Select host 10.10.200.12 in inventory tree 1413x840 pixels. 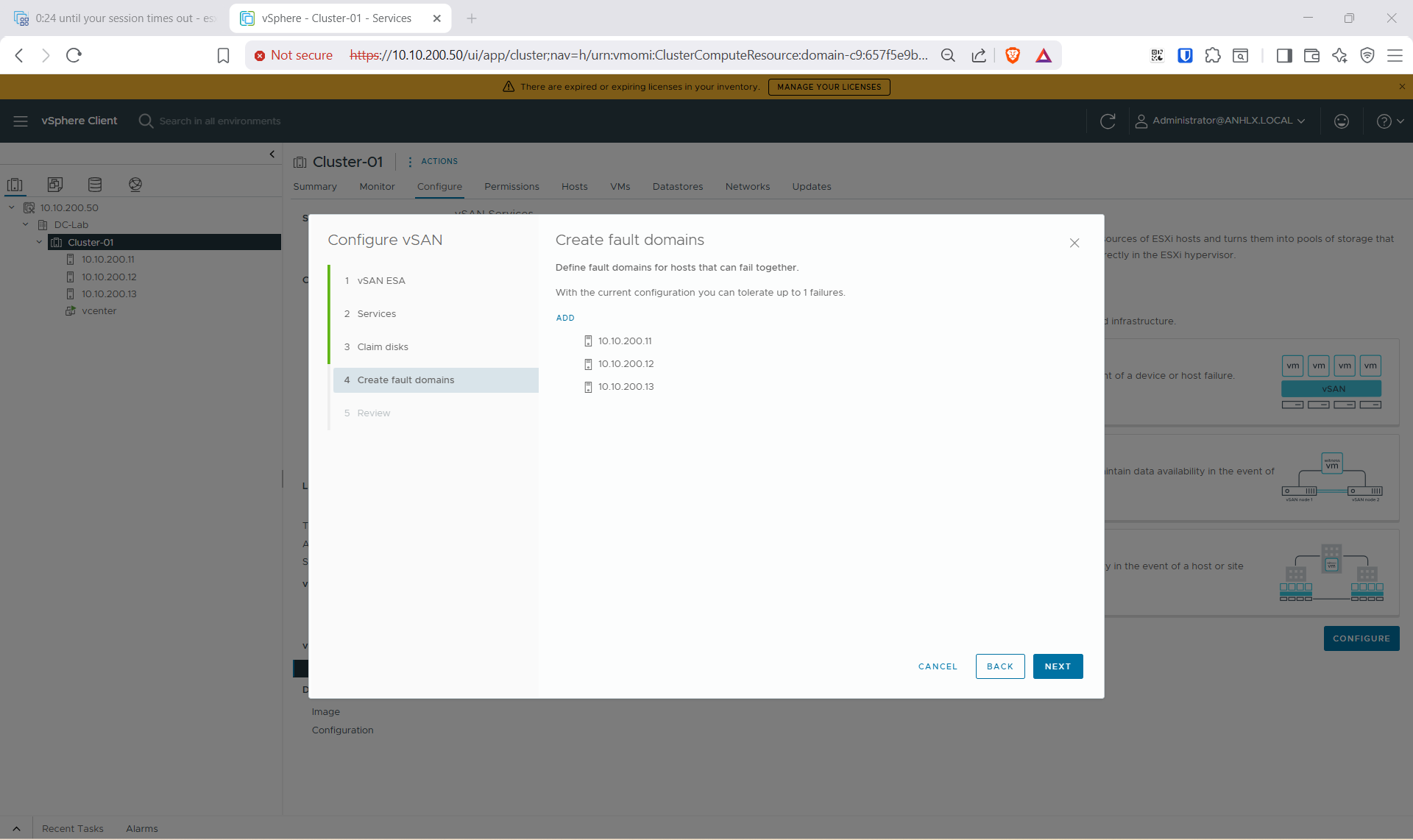point(108,277)
